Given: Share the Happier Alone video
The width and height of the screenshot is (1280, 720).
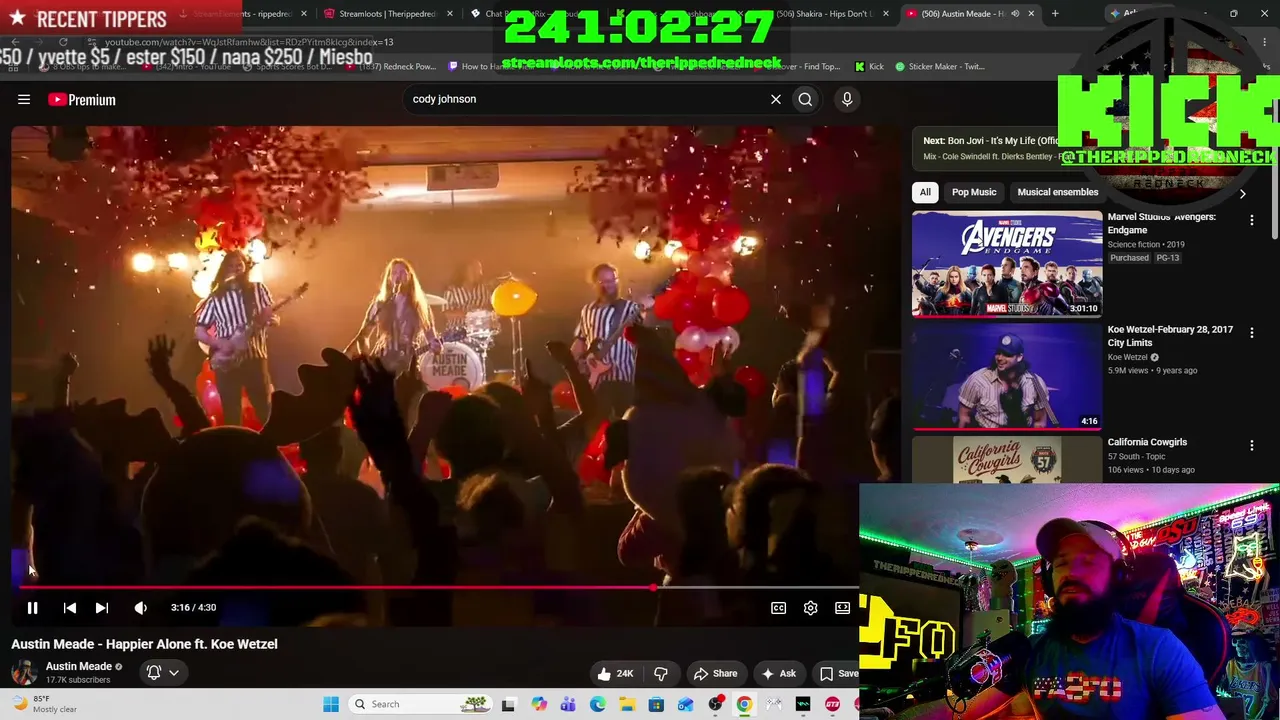Looking at the screenshot, I should click(x=716, y=674).
